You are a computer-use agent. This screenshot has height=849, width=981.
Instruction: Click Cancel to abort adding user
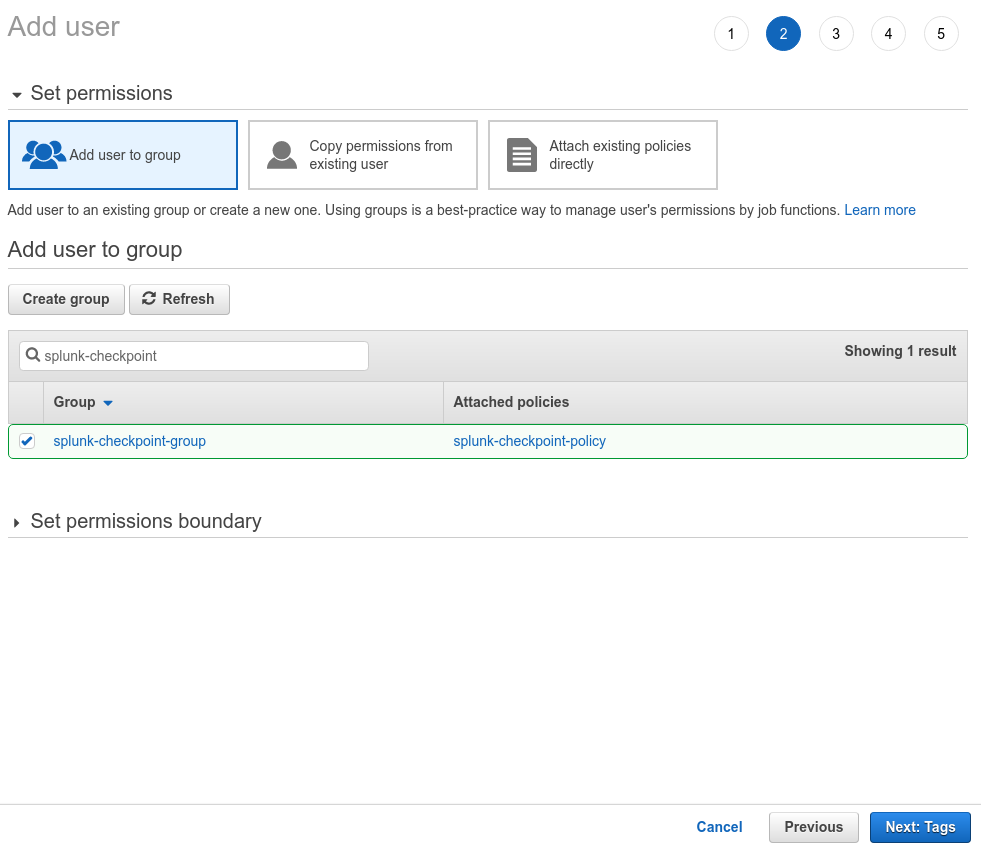click(x=719, y=827)
